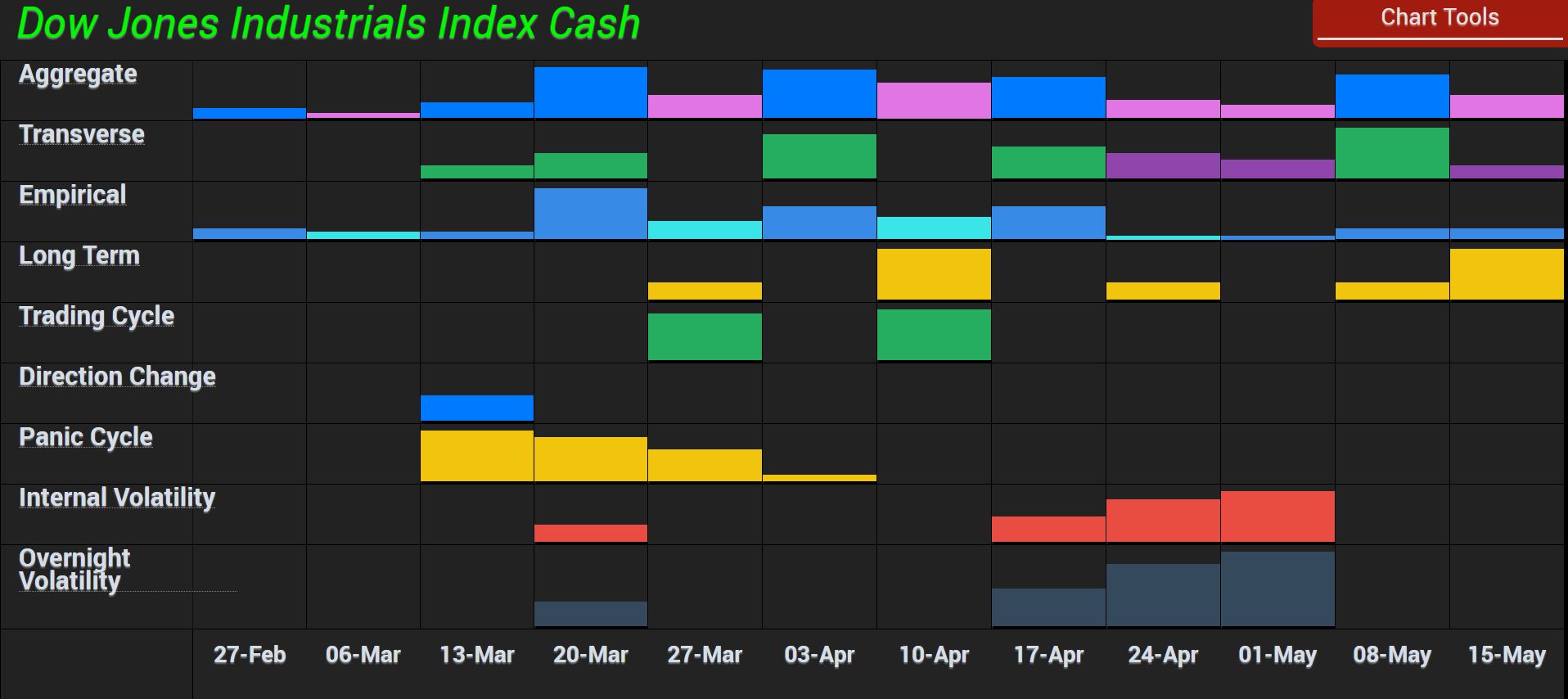Select the Empirical row label
This screenshot has height=699, width=1568.
72,195
